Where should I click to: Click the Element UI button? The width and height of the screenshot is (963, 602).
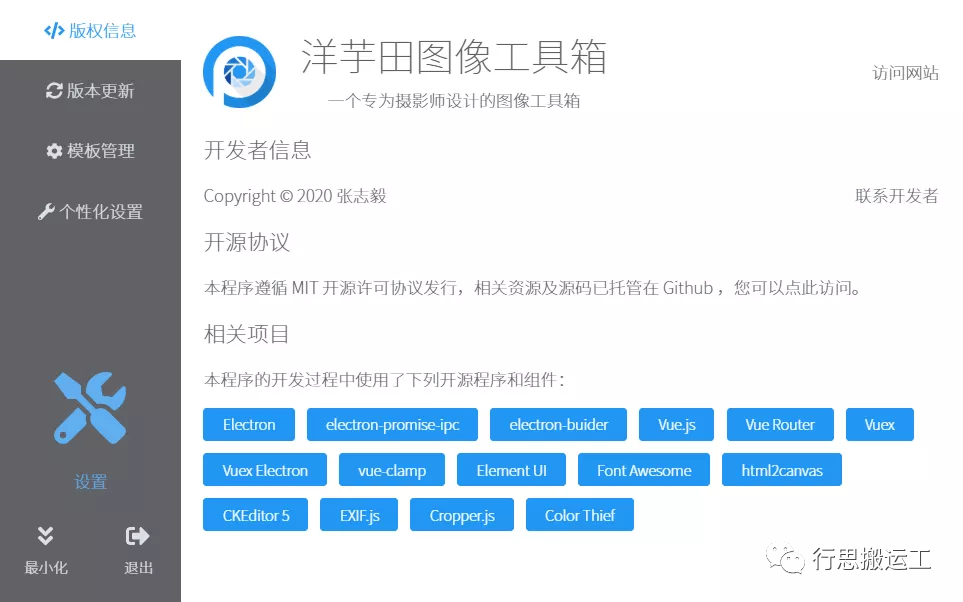511,470
